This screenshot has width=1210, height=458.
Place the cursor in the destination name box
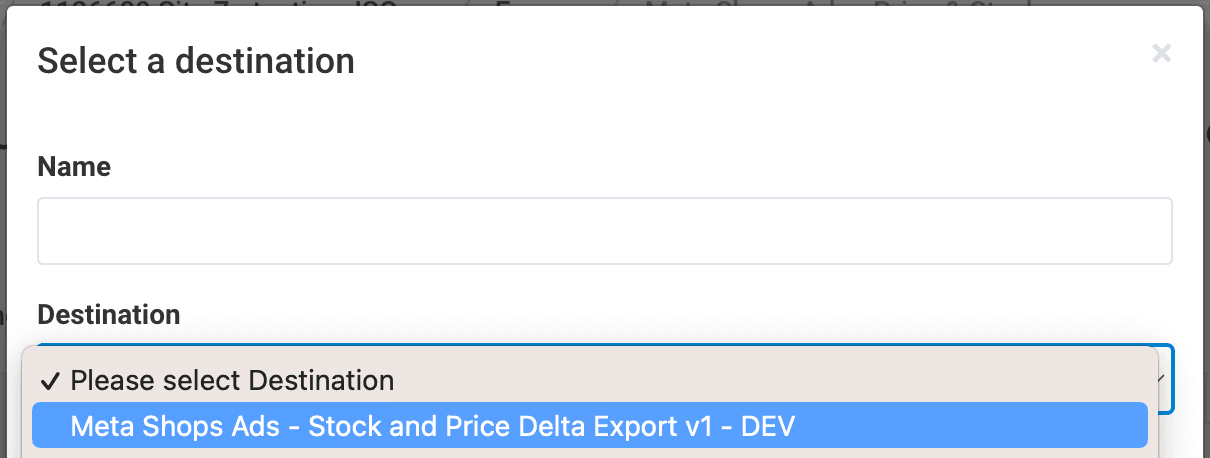click(604, 231)
